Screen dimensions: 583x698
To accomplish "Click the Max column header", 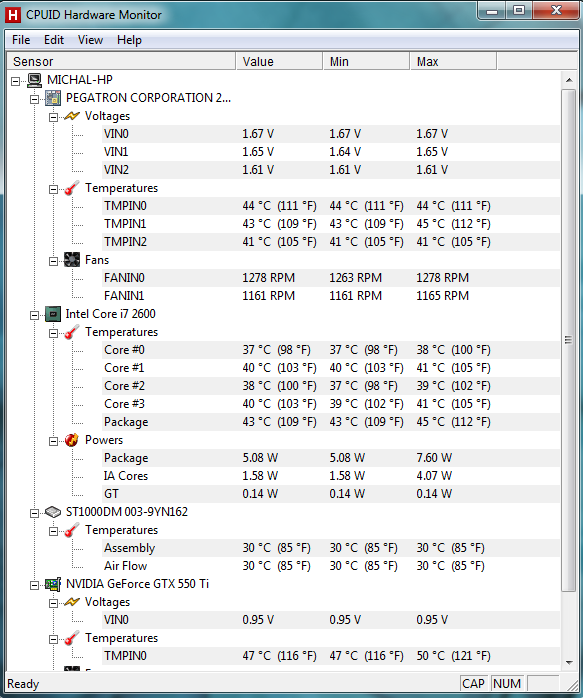I will coord(453,61).
